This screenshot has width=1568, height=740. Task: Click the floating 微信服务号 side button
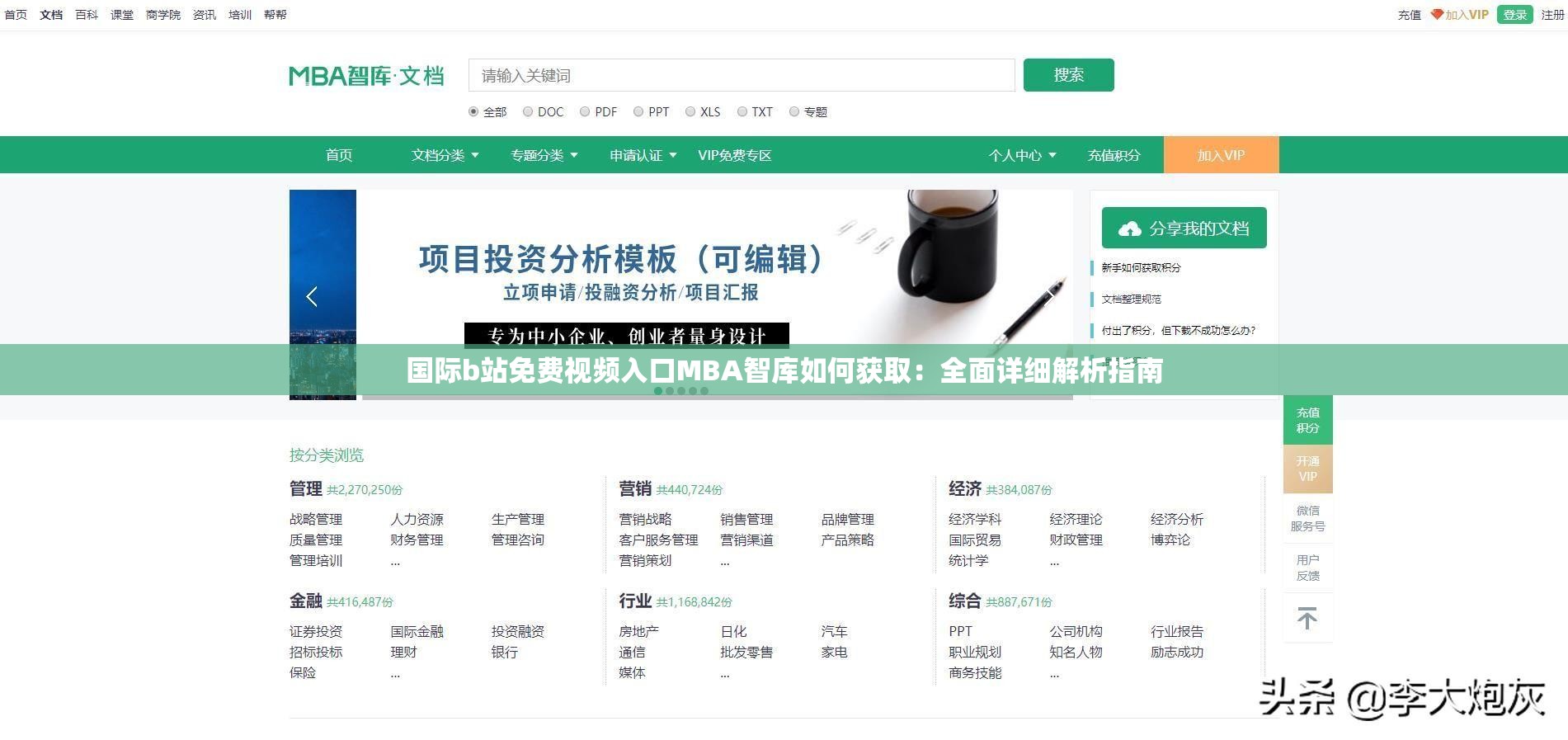coord(1308,518)
